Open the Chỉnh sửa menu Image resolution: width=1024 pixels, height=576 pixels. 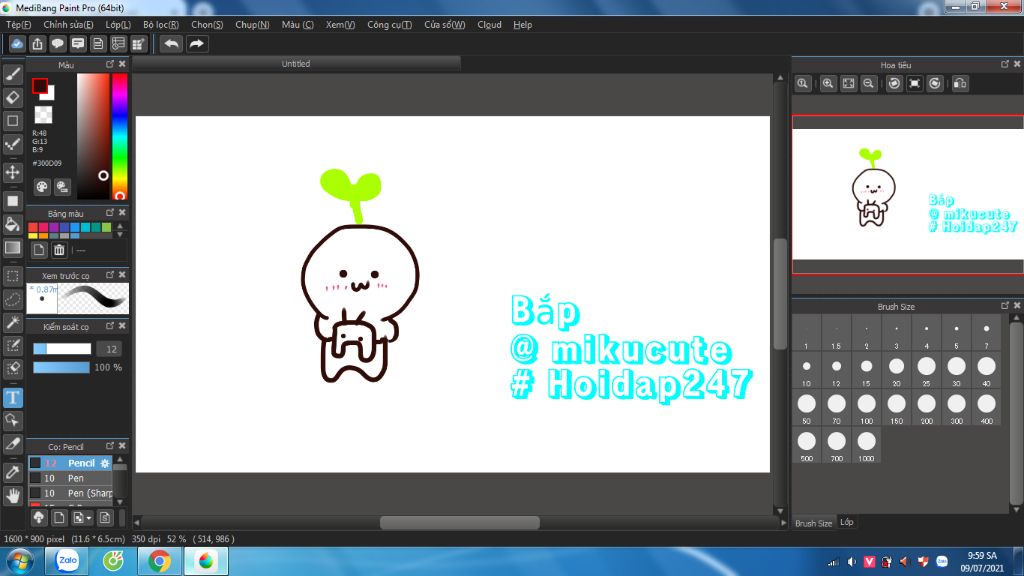point(68,25)
